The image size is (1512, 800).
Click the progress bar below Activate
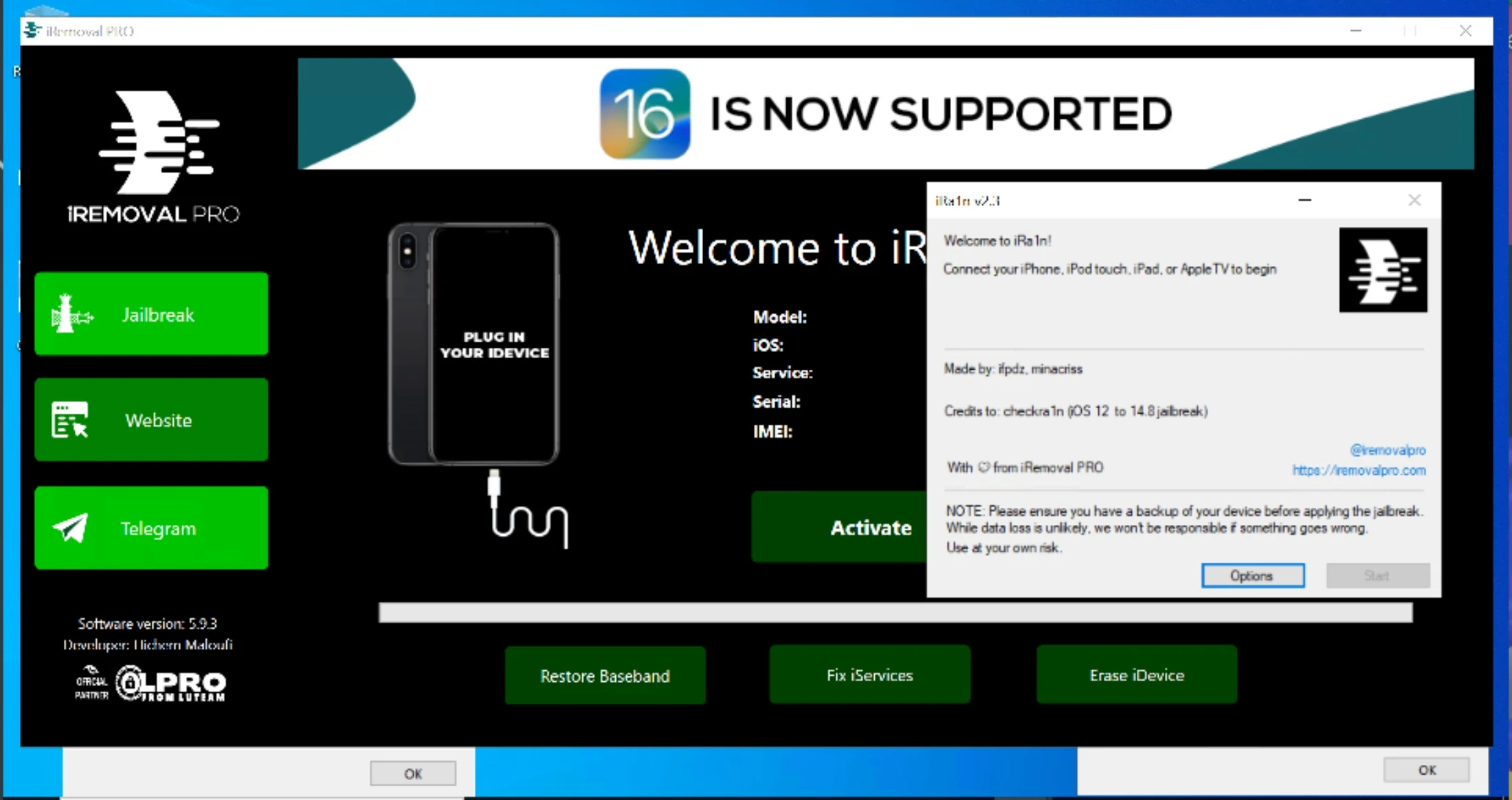click(x=895, y=612)
